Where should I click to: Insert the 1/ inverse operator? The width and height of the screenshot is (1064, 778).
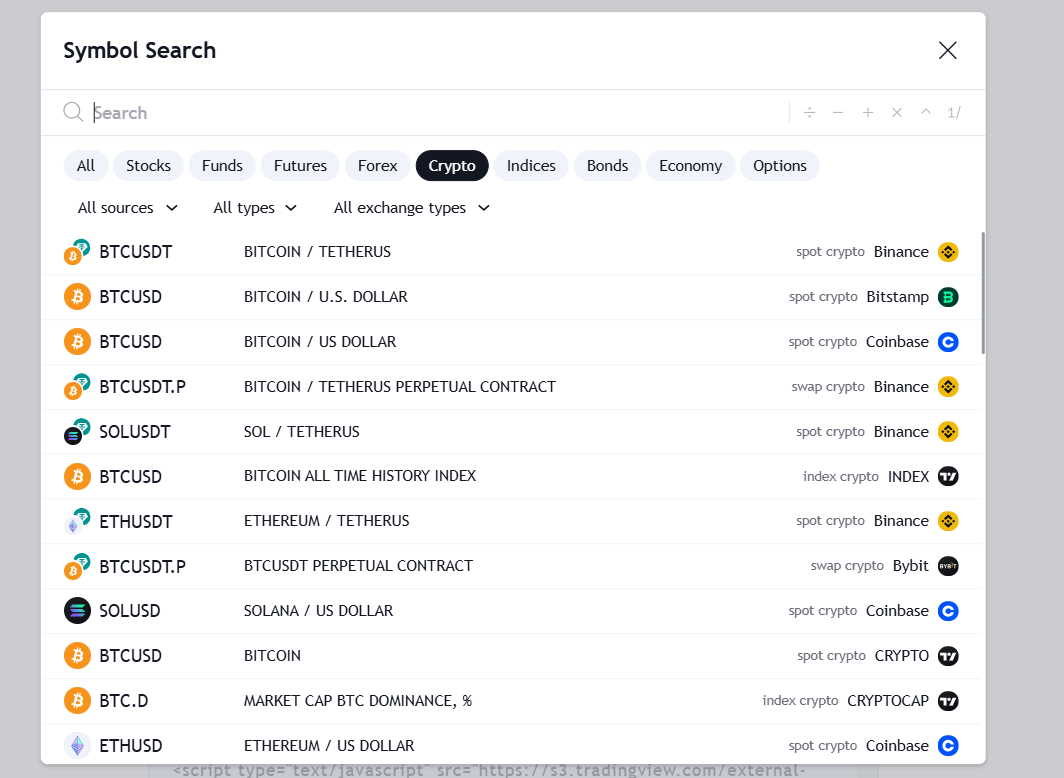[x=954, y=113]
